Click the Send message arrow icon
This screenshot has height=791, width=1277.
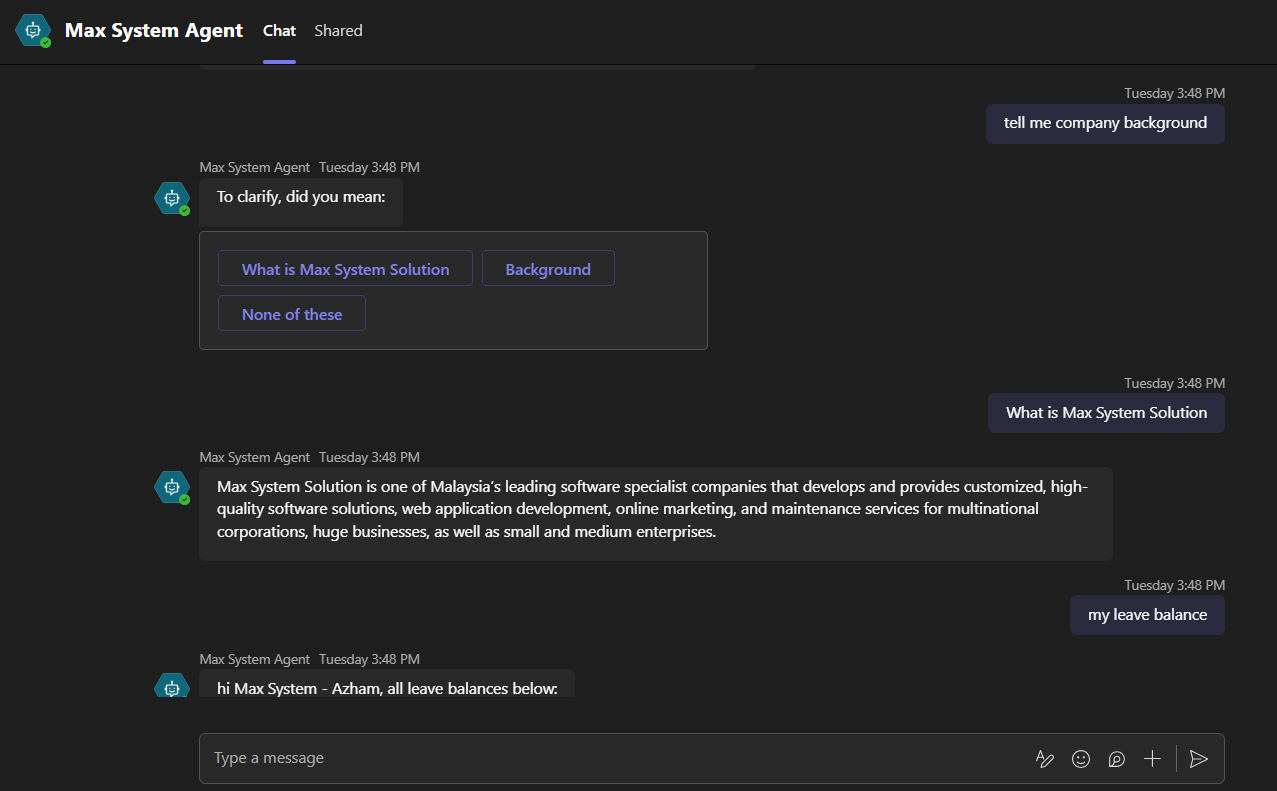(x=1199, y=759)
